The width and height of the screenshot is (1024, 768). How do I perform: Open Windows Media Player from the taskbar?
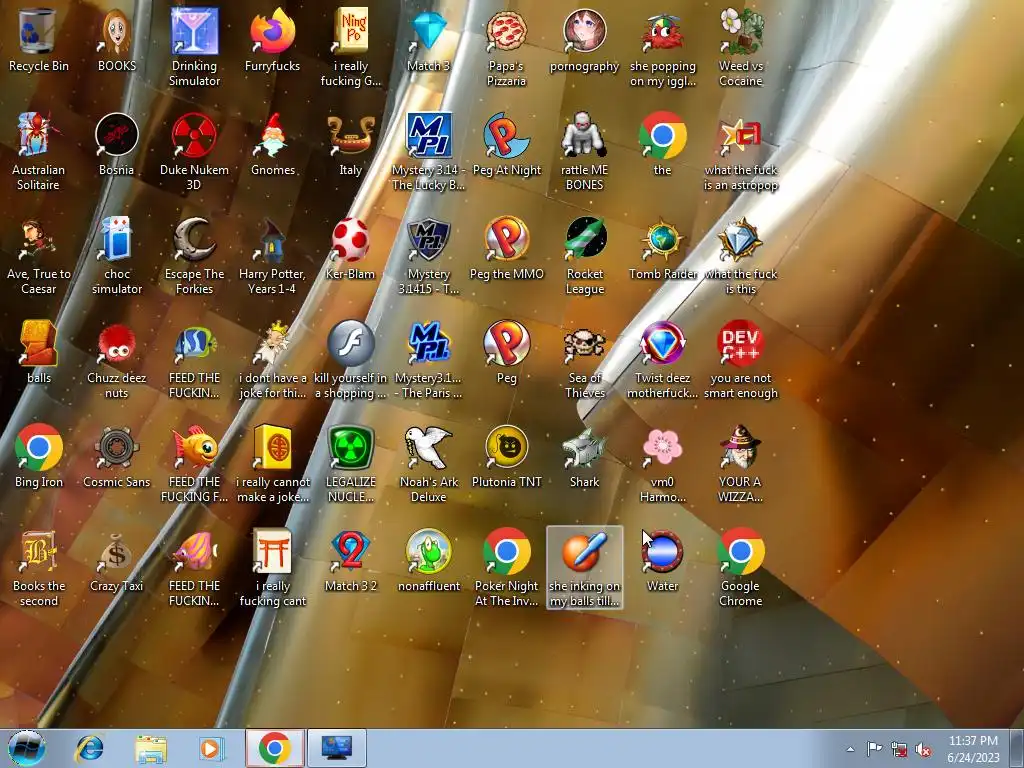(211, 748)
